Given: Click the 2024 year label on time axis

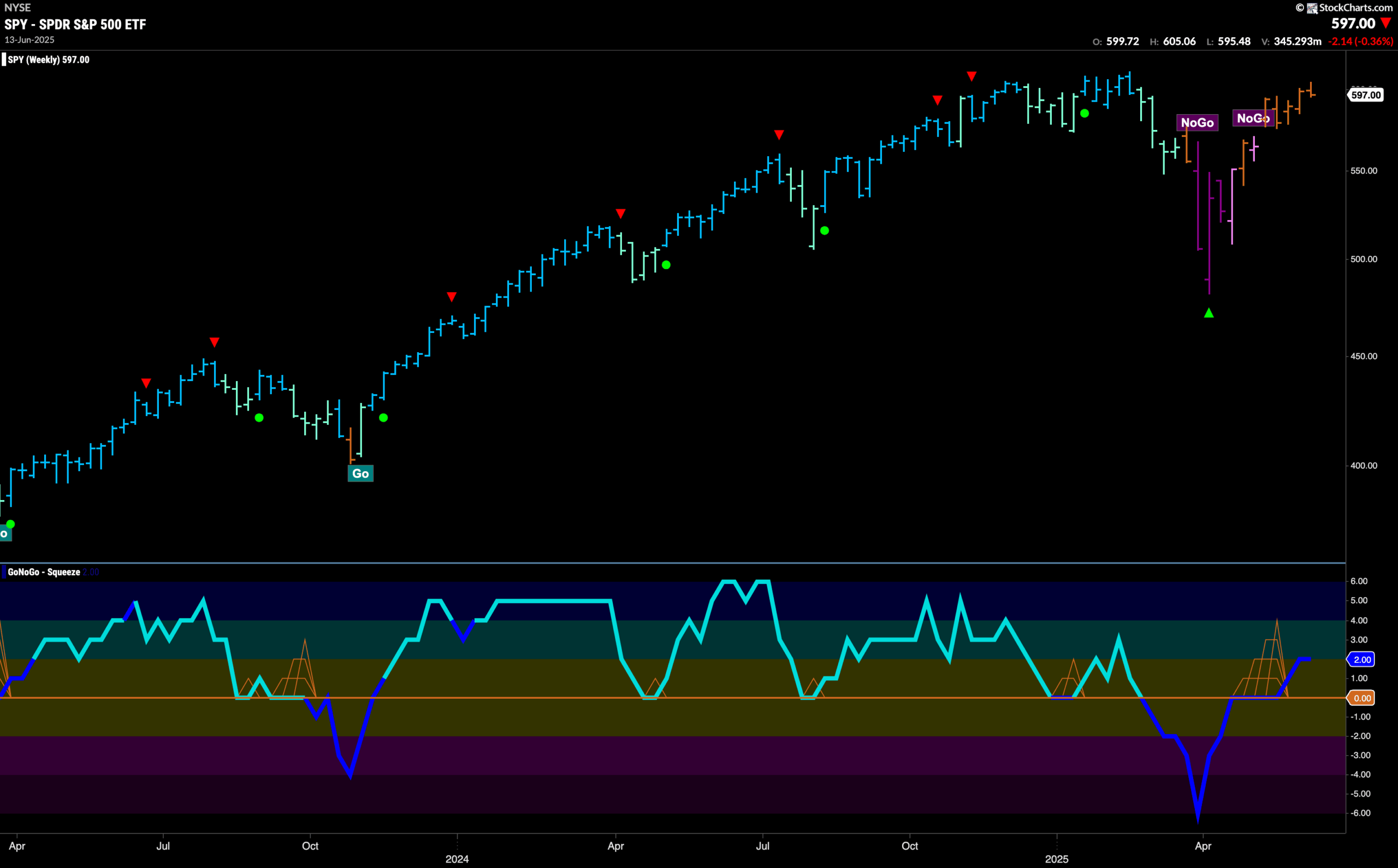Looking at the screenshot, I should coord(457,859).
